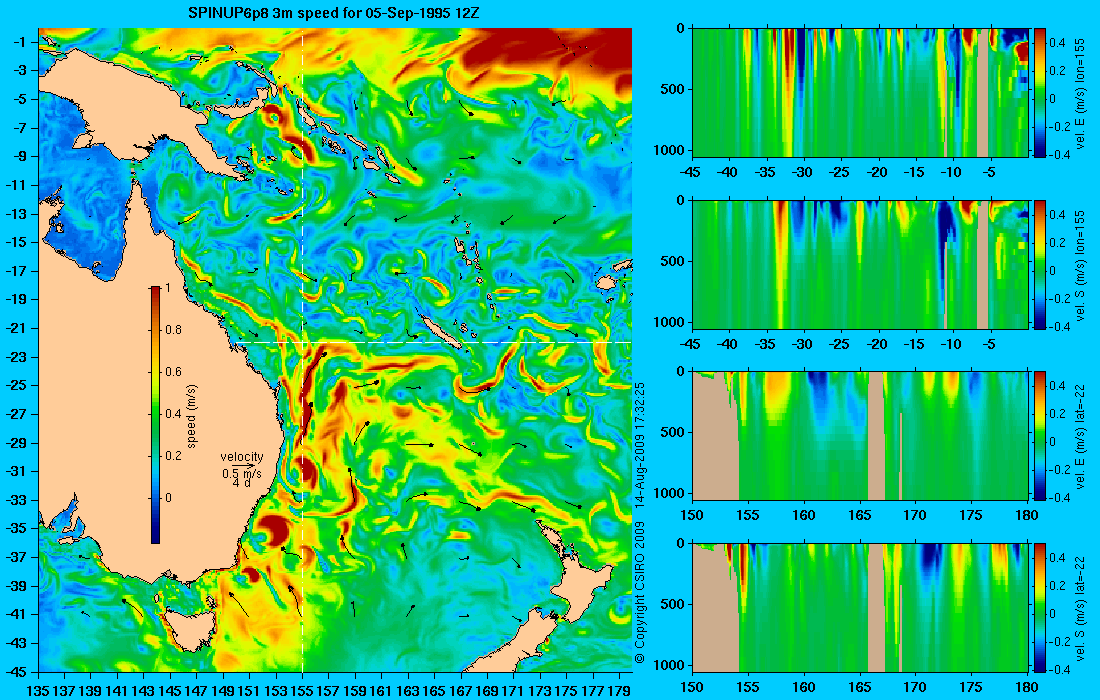1100x700 pixels.
Task: Click the '0.8' label on the speed color bar
Action: (x=173, y=330)
